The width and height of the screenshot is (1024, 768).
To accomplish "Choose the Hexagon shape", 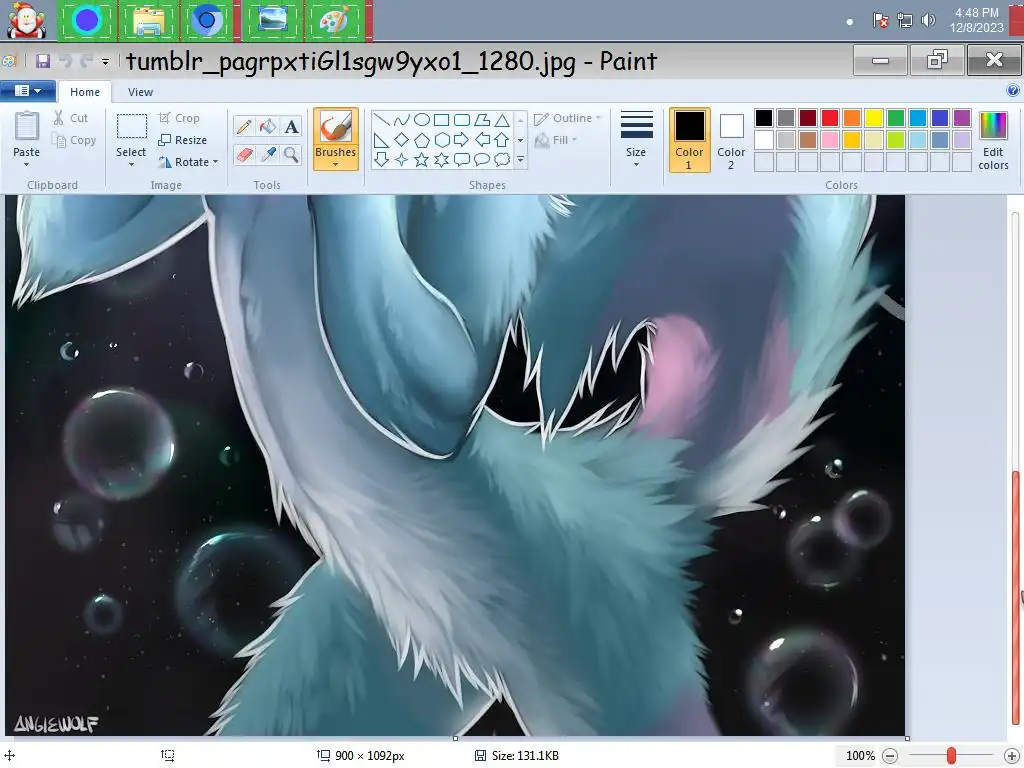I will (441, 140).
